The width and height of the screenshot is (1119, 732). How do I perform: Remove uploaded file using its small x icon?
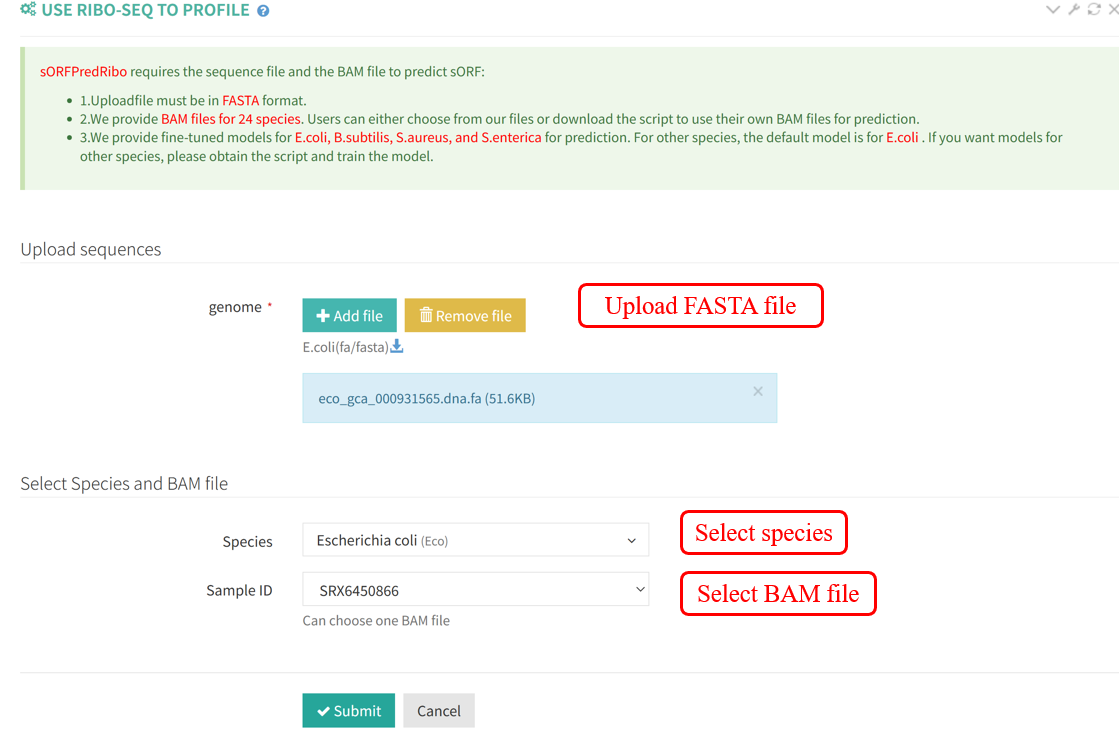pyautogui.click(x=758, y=391)
